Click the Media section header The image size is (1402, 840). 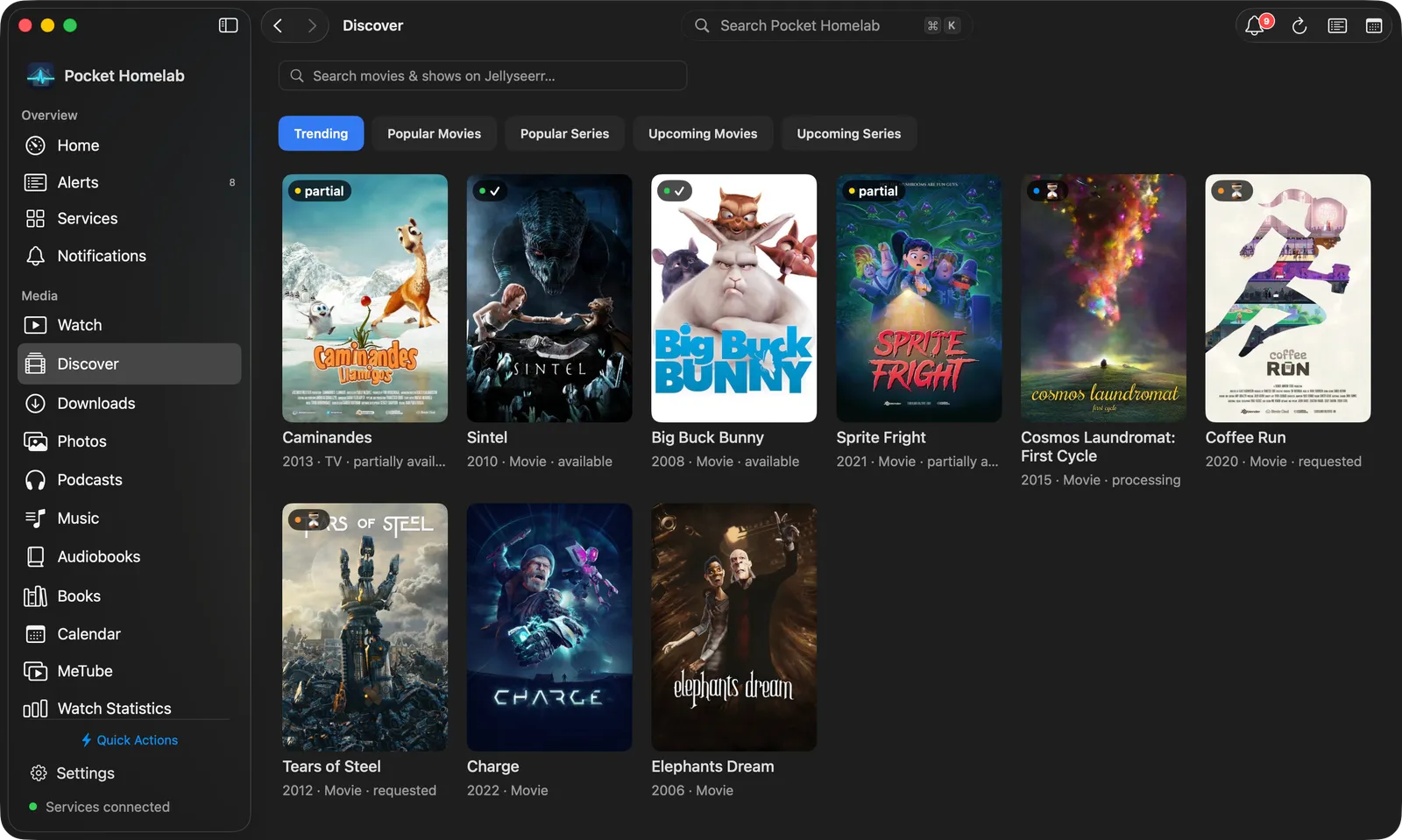coord(39,295)
